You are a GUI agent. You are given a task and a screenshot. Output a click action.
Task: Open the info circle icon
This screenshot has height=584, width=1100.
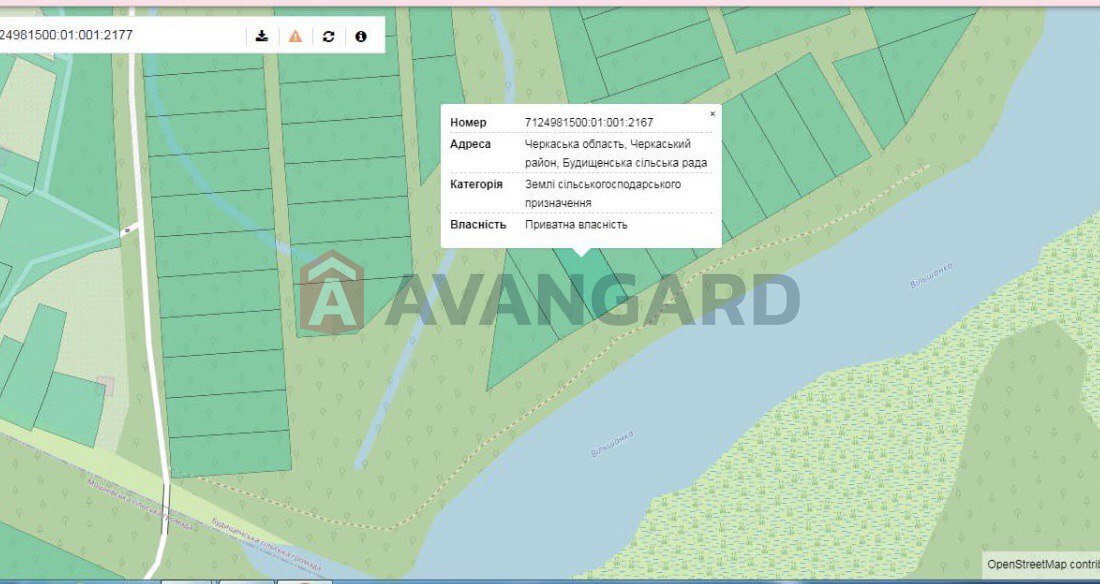click(361, 36)
